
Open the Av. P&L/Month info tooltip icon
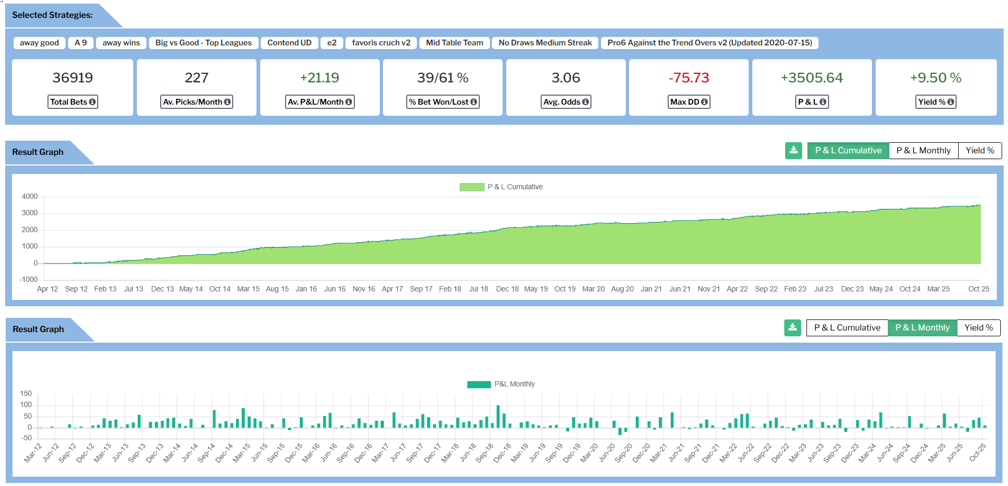(x=348, y=102)
